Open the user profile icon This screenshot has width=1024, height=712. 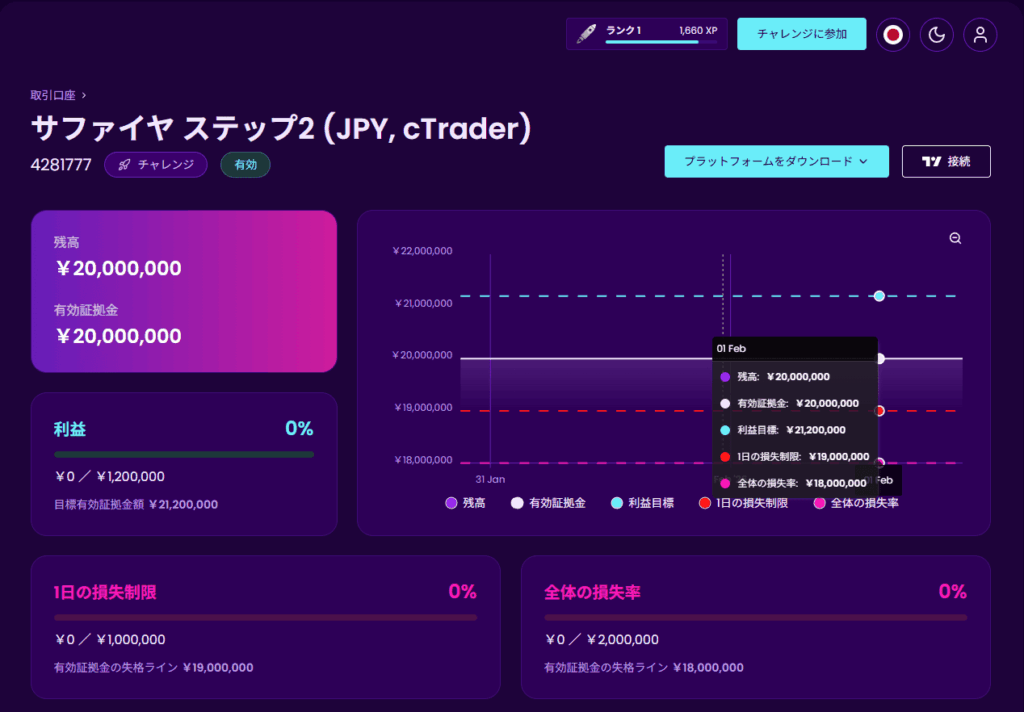(980, 34)
